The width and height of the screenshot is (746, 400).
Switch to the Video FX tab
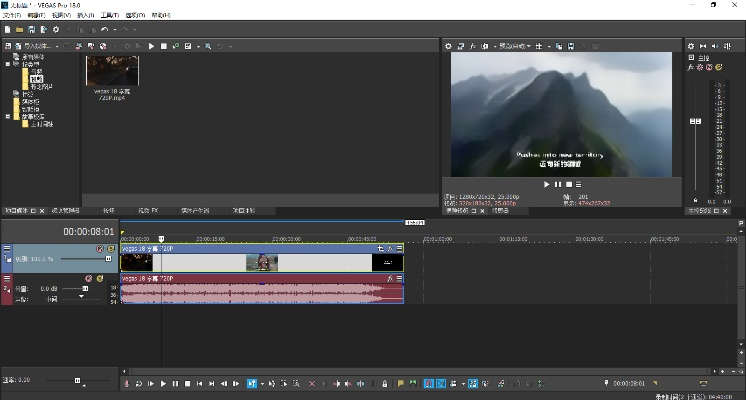click(148, 211)
